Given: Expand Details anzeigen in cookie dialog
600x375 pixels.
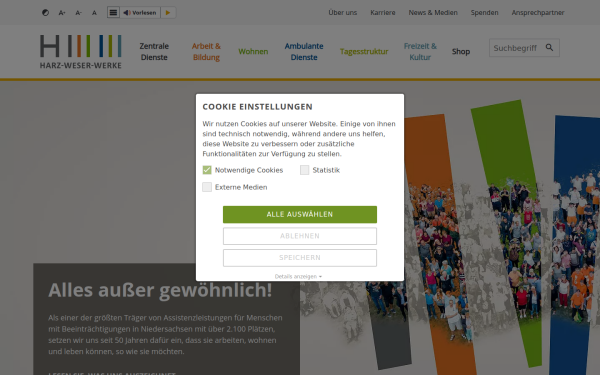Looking at the screenshot, I should (x=298, y=276).
